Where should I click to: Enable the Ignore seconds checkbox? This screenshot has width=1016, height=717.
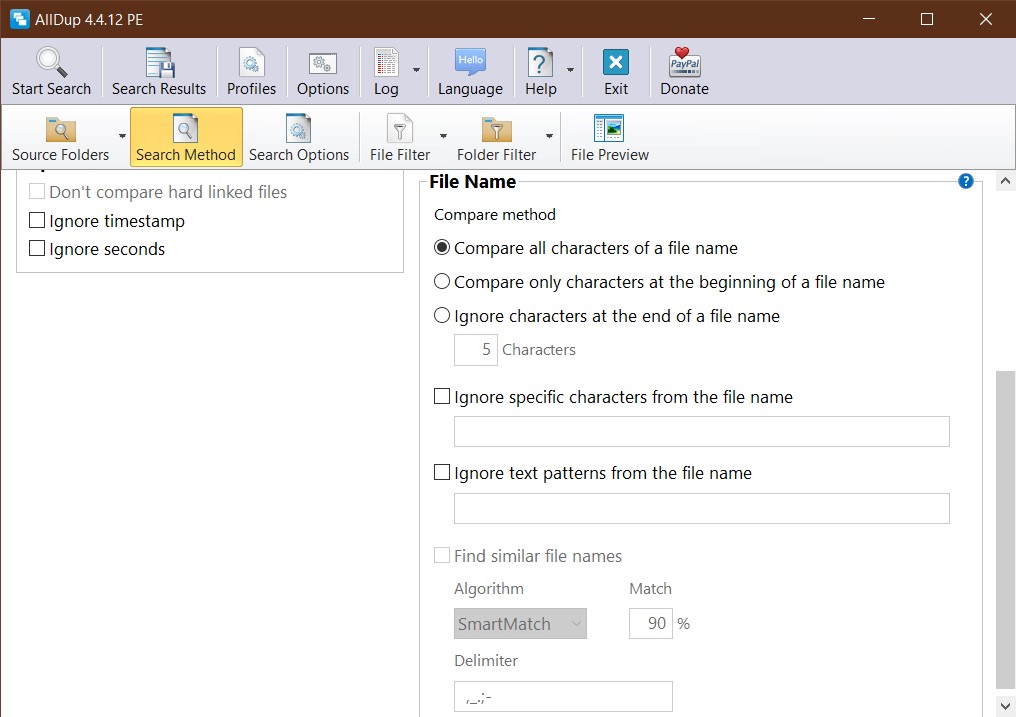point(37,248)
